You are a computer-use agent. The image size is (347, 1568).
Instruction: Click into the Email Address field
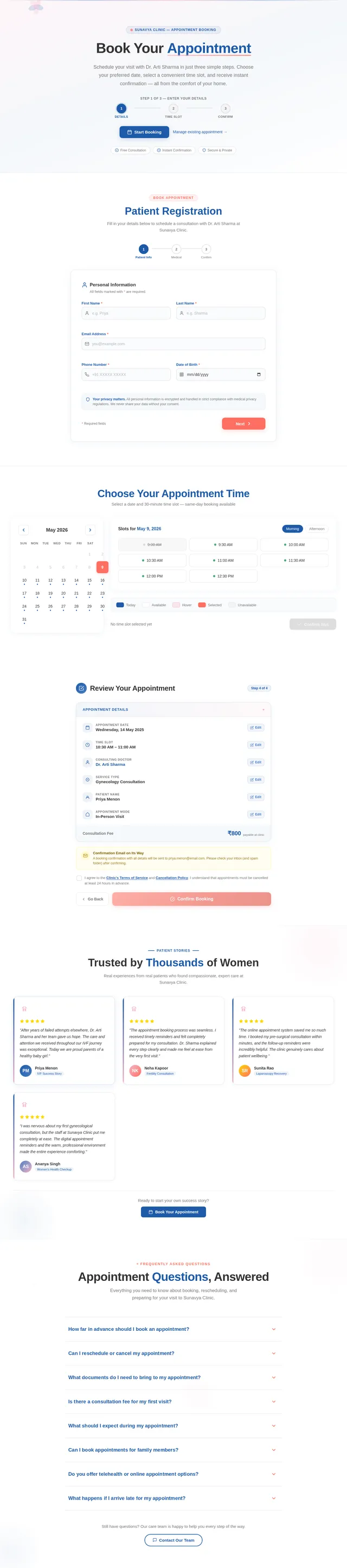(x=173, y=344)
